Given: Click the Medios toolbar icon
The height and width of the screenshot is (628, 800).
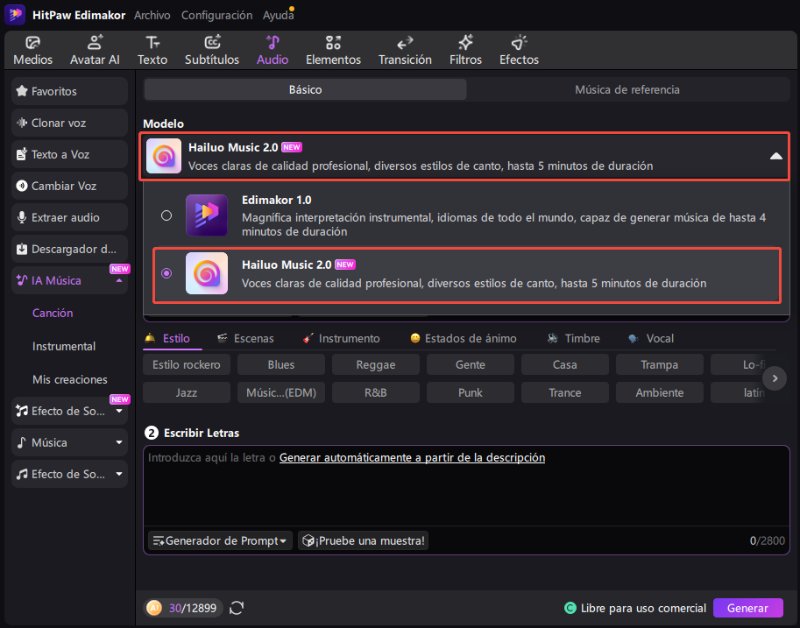Looking at the screenshot, I should (33, 50).
